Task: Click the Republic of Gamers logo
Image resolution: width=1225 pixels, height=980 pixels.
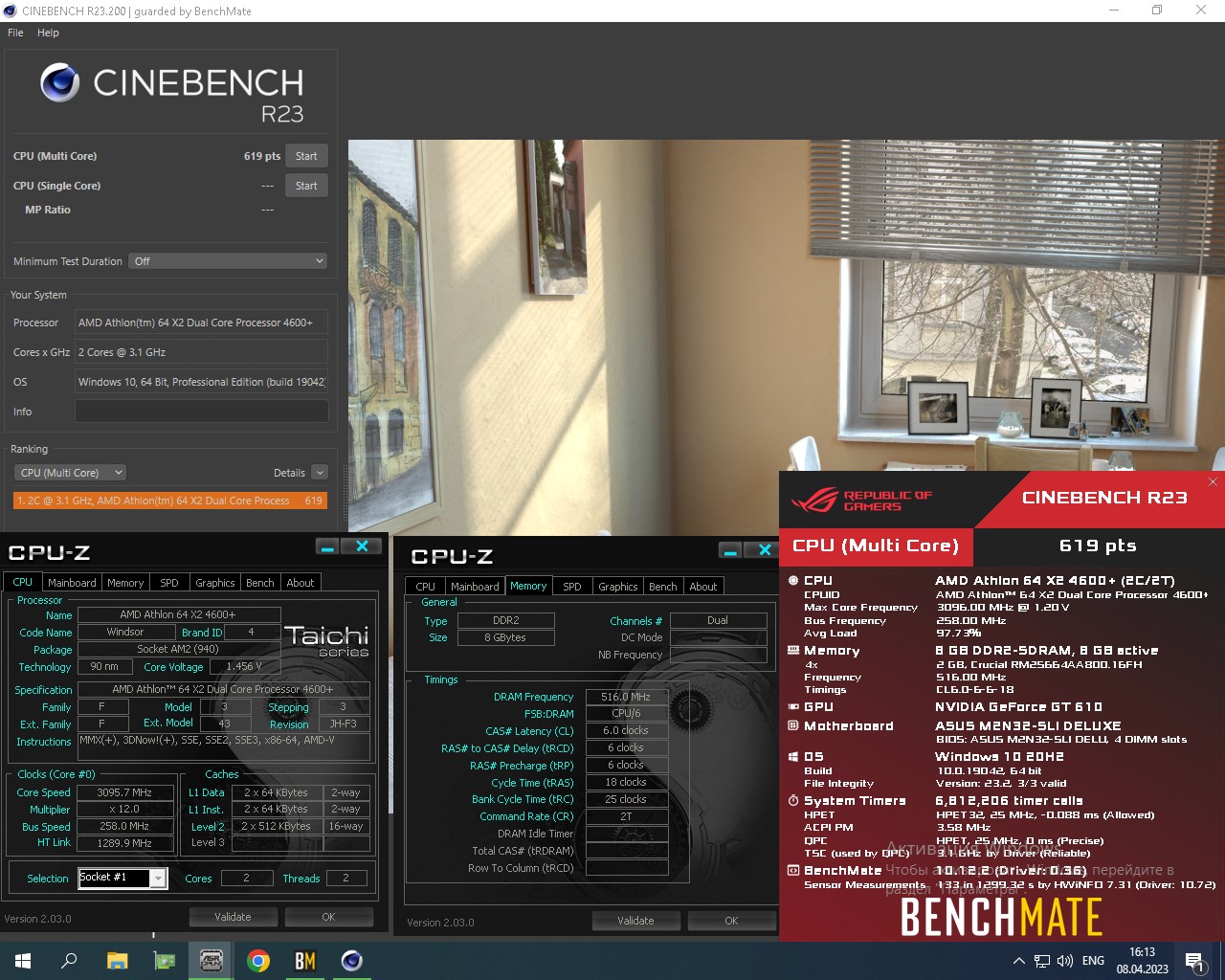Action: tap(861, 500)
